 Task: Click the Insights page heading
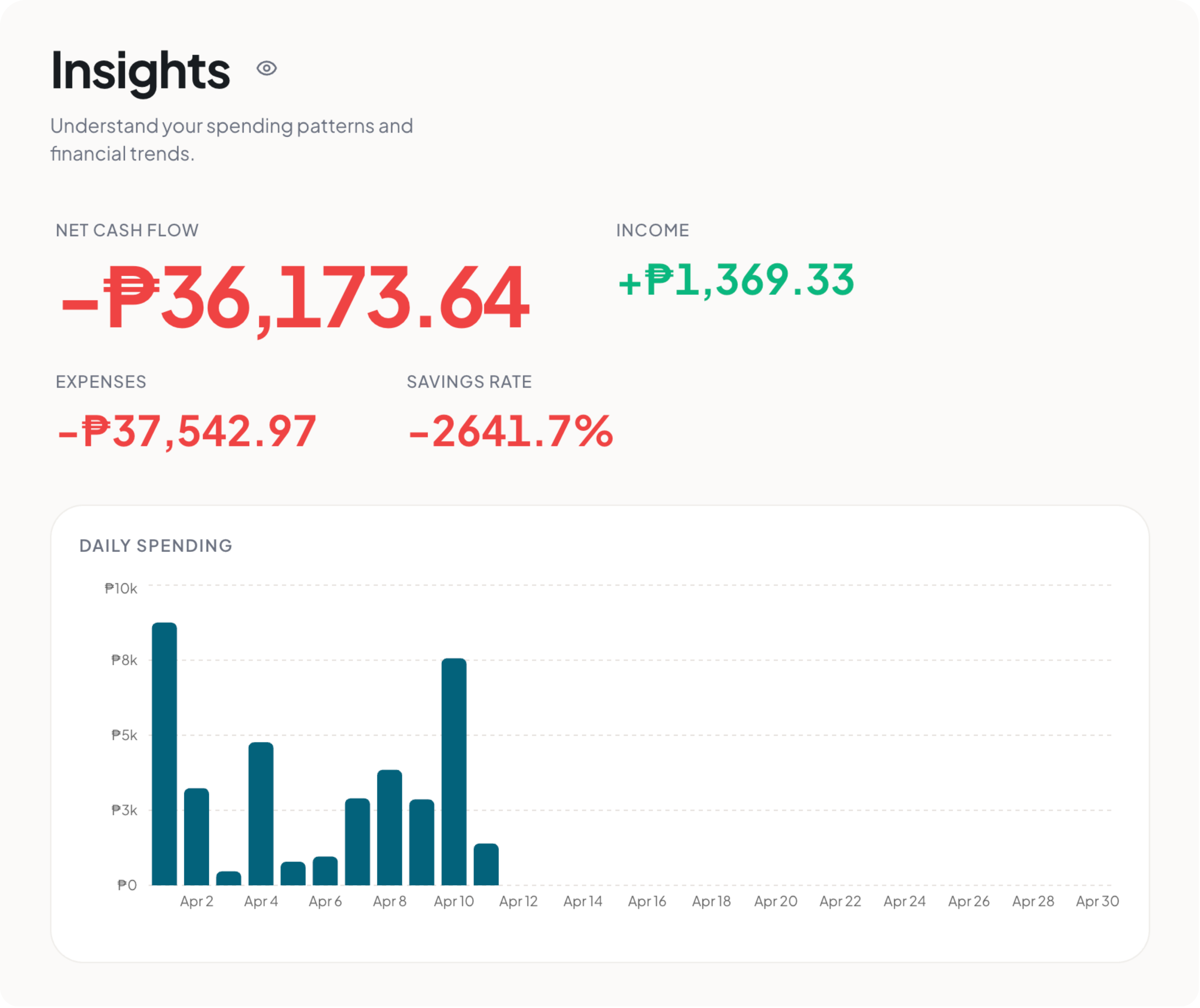[x=141, y=71]
